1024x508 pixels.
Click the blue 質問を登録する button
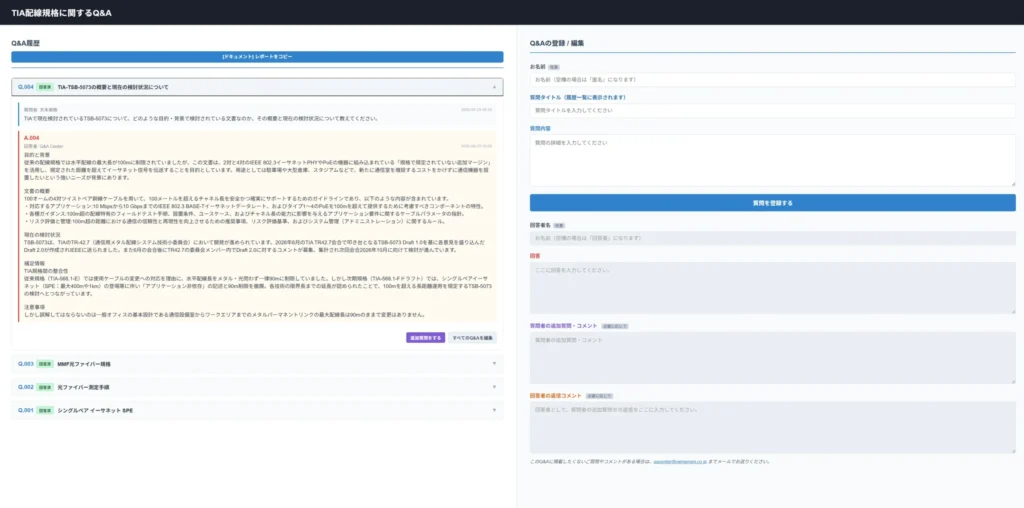pos(773,203)
